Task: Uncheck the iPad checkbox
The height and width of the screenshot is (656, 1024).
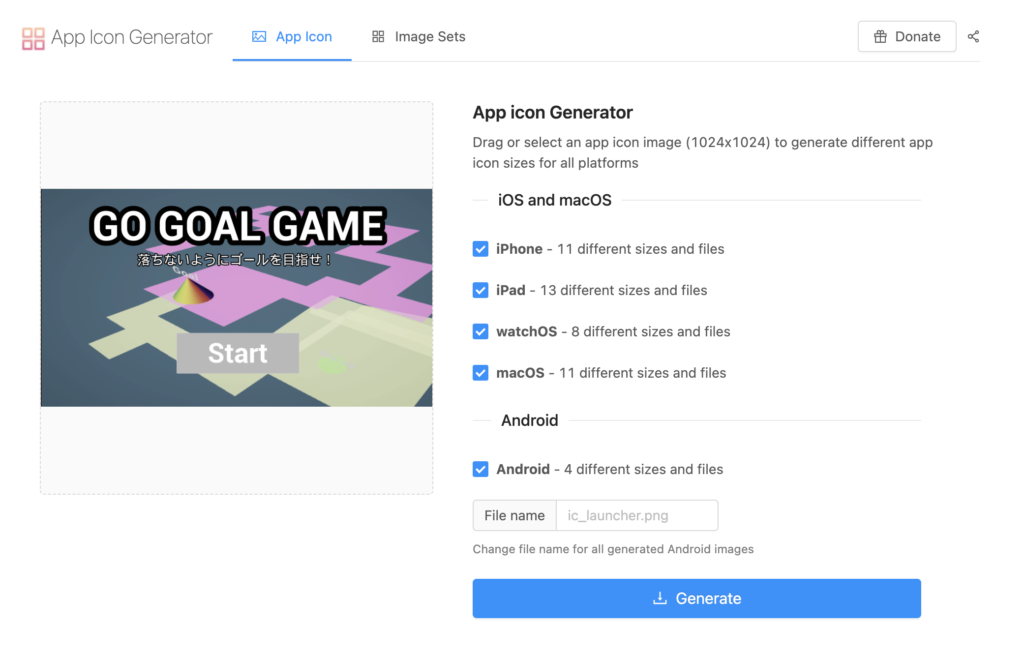Action: point(481,290)
